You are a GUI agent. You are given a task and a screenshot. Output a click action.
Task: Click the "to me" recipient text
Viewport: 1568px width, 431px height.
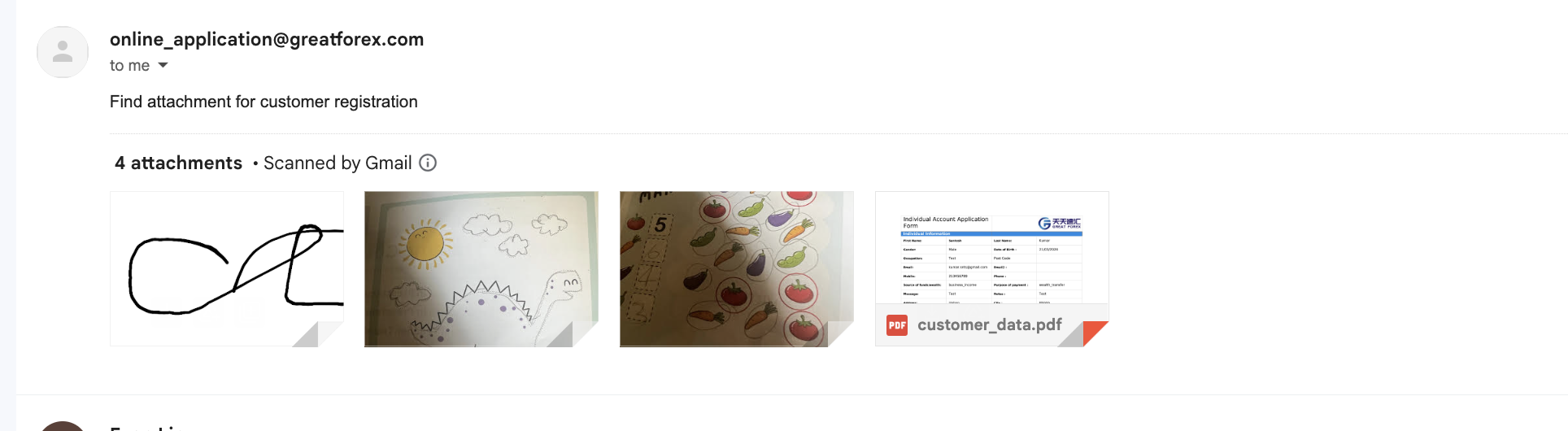pos(129,65)
